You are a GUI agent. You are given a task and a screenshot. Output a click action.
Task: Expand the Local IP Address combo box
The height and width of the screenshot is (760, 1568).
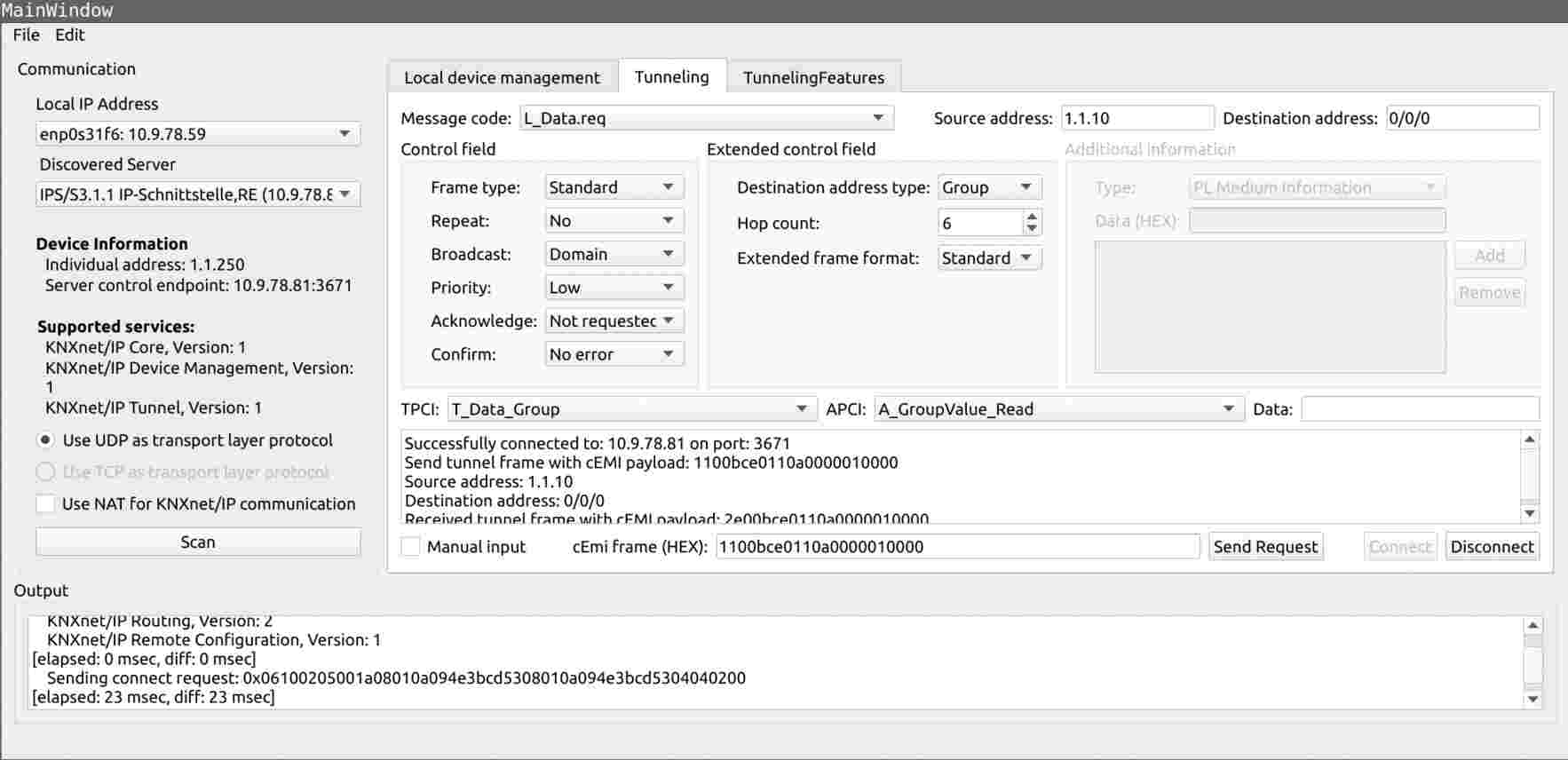point(197,134)
